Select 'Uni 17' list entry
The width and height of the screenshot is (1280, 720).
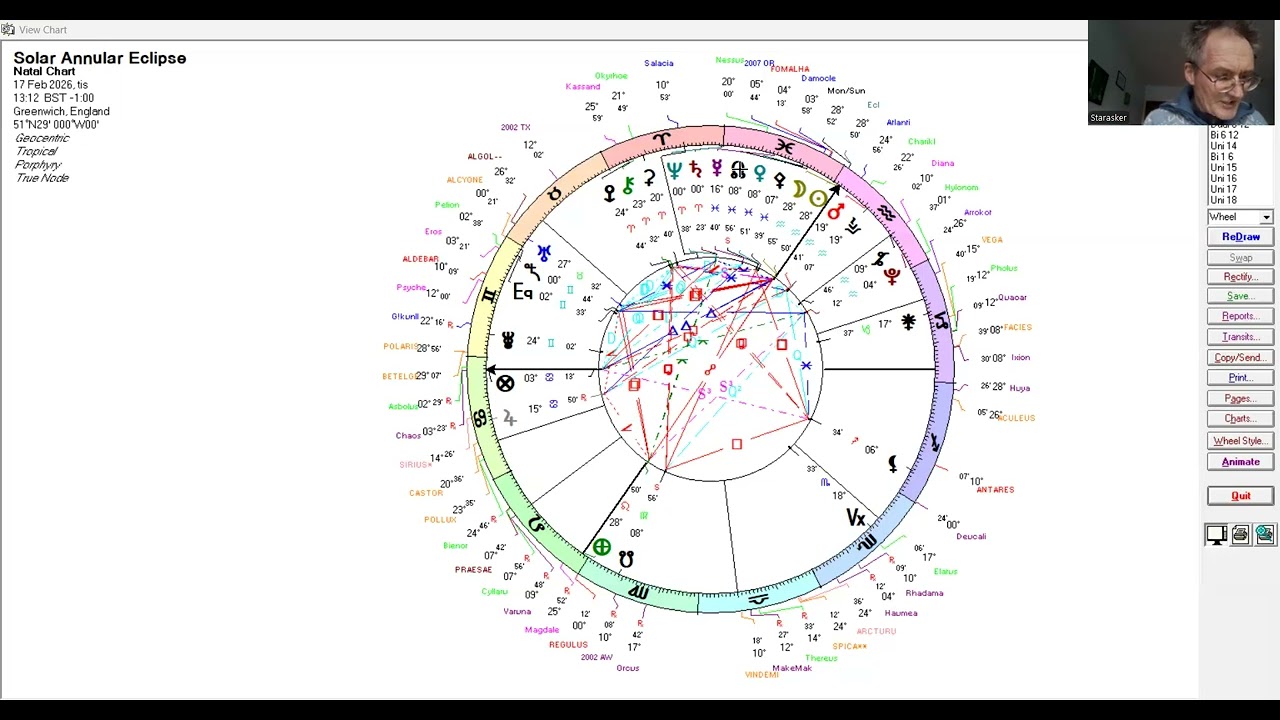tap(1223, 190)
